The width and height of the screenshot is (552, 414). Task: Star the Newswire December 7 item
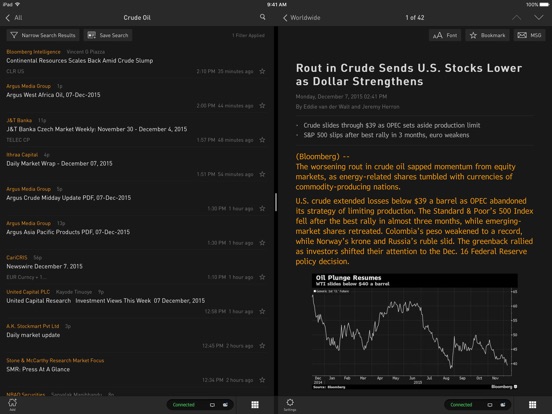(262, 277)
